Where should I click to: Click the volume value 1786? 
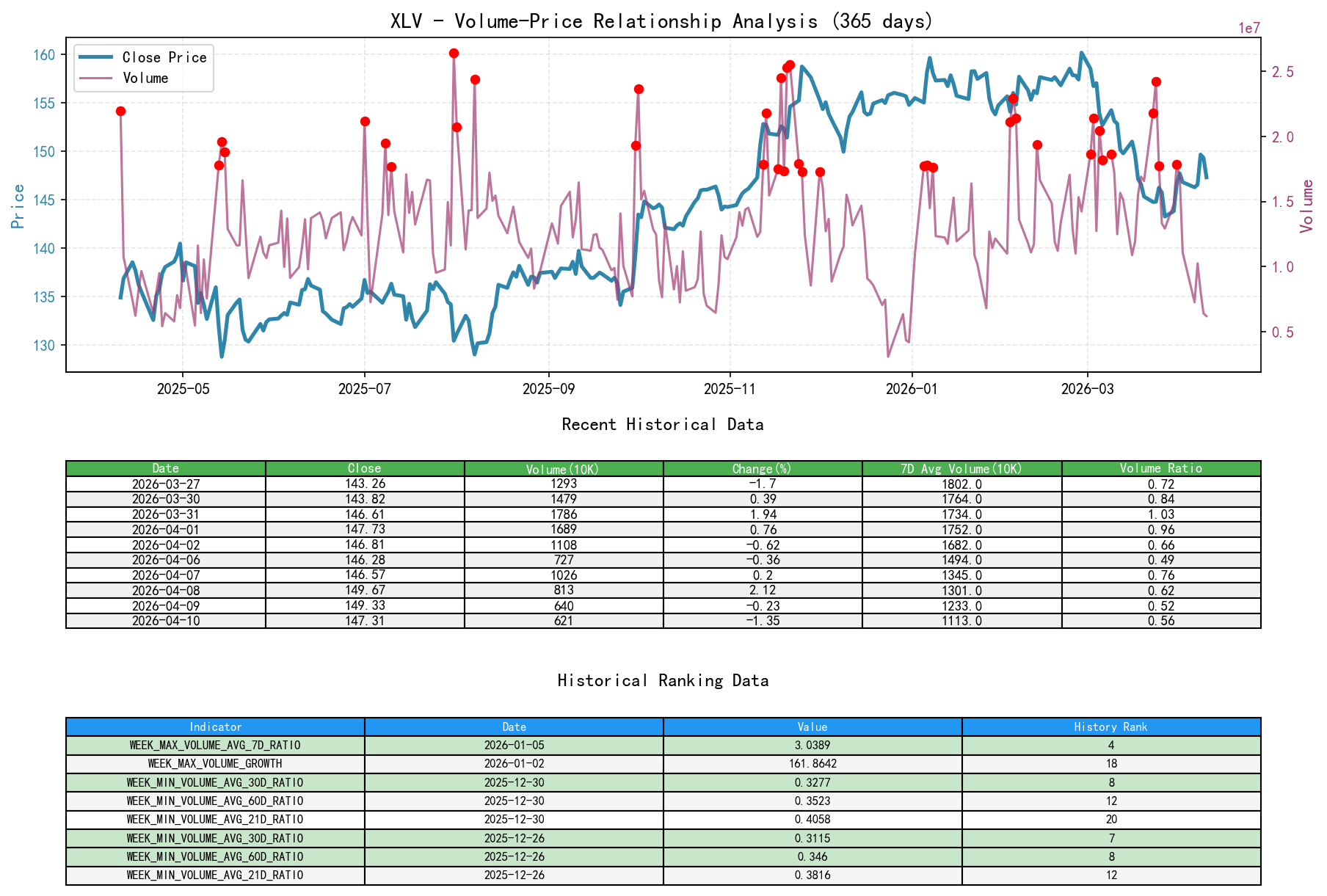[564, 514]
